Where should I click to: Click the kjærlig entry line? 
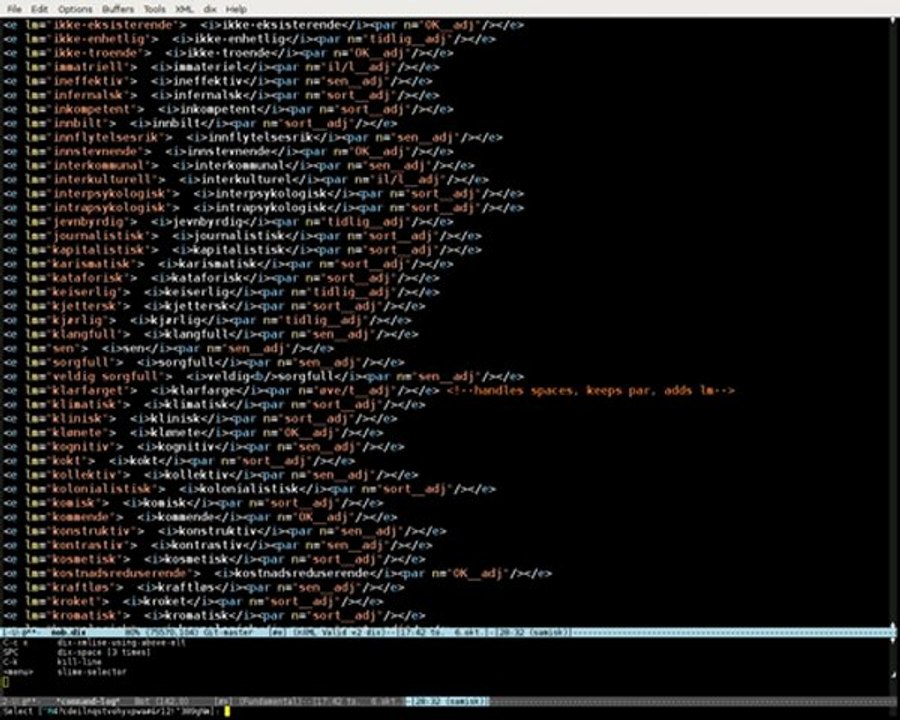[x=207, y=320]
